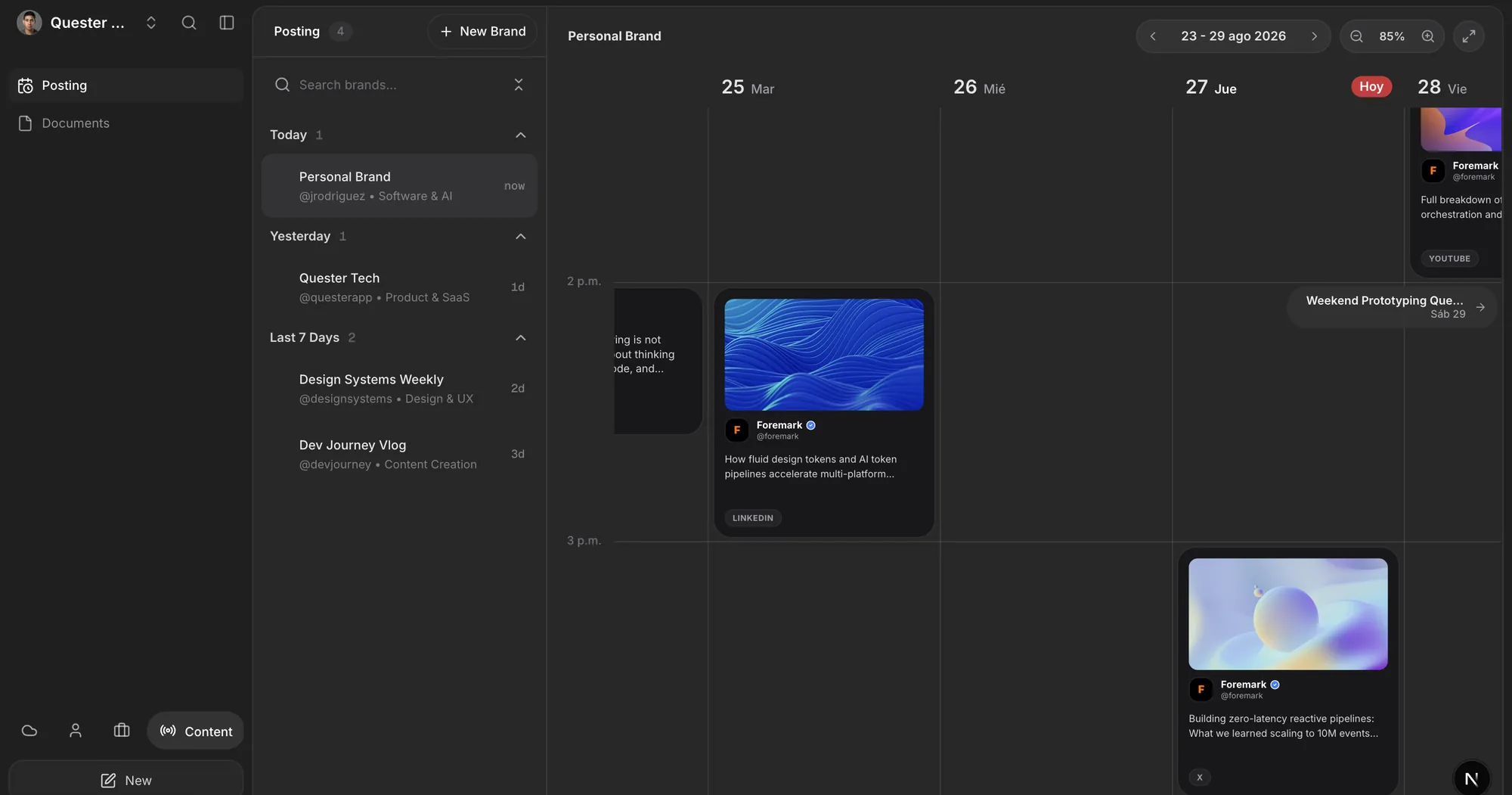
Task: Zoom out the calendar view
Action: point(1356,36)
